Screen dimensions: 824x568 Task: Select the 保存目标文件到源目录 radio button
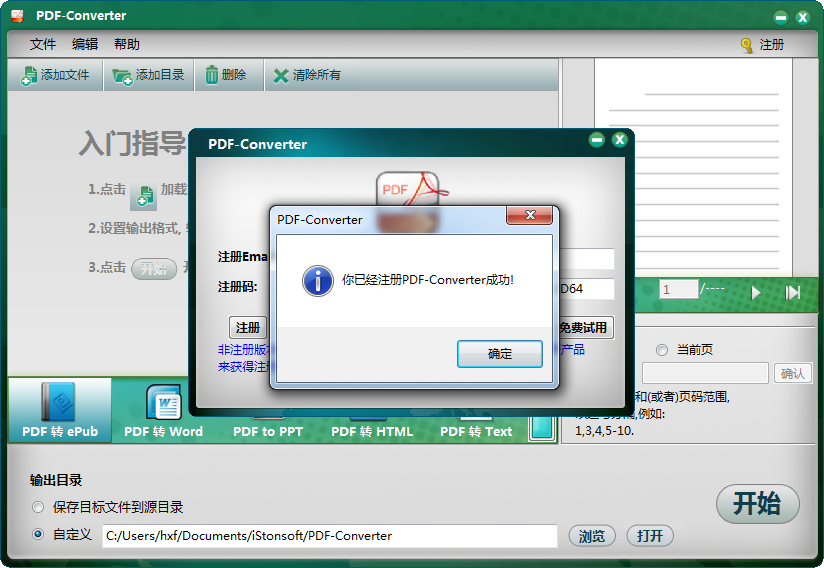(x=38, y=507)
